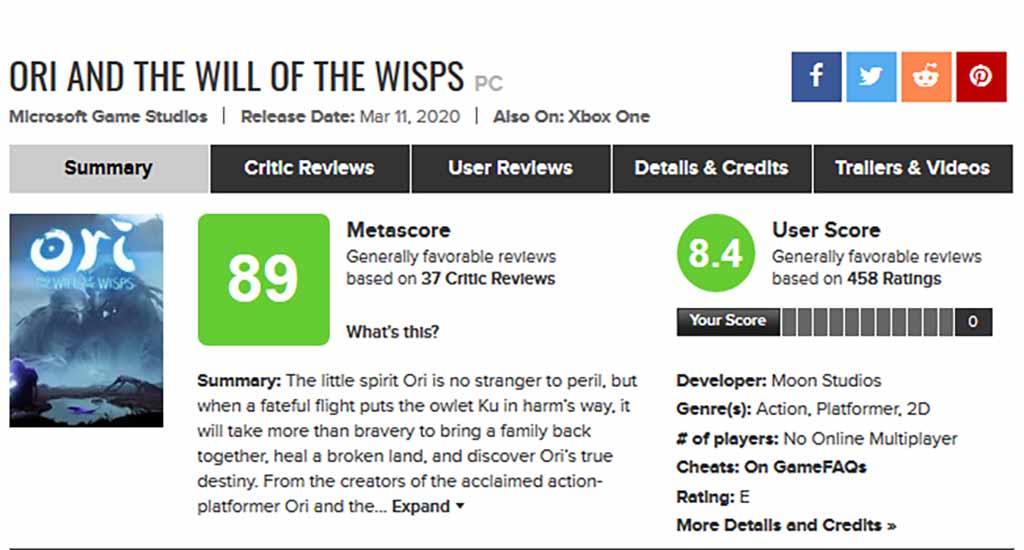Open the Xbox One version link
1024x550 pixels.
(609, 117)
